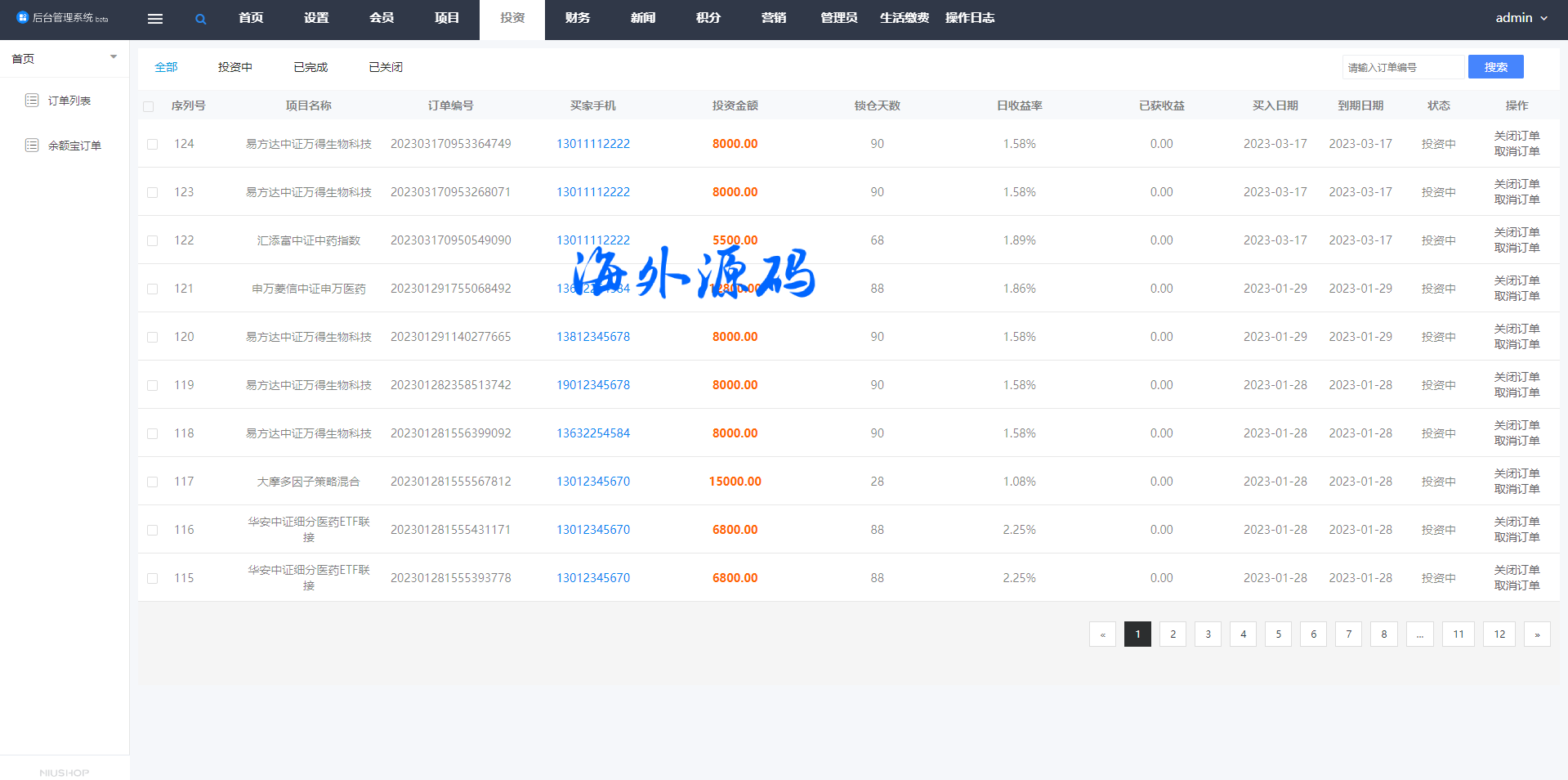The width and height of the screenshot is (1568, 780).
Task: Click the order number search input field
Action: tap(1402, 67)
